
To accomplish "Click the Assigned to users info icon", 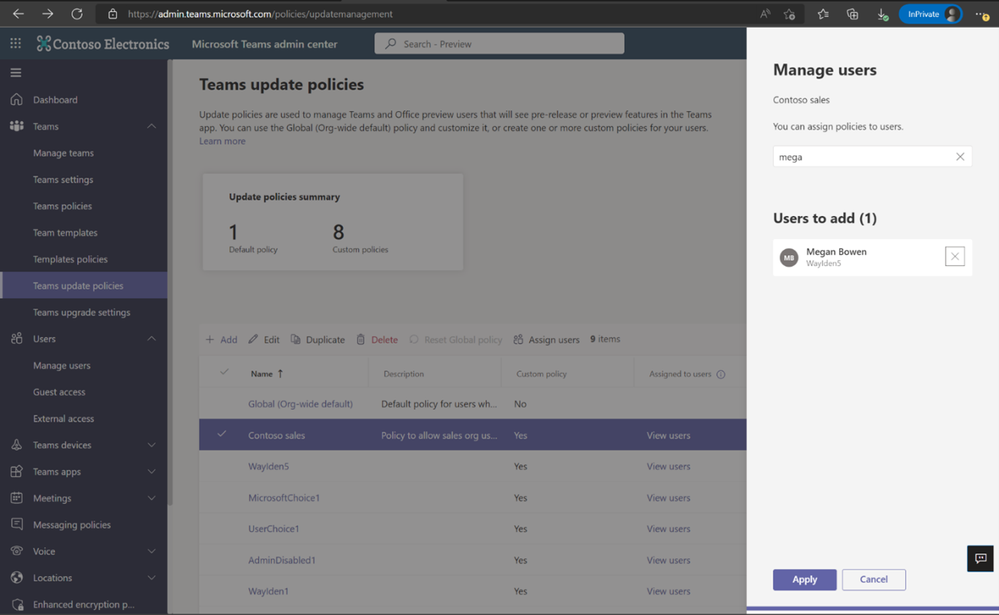I will click(x=721, y=375).
